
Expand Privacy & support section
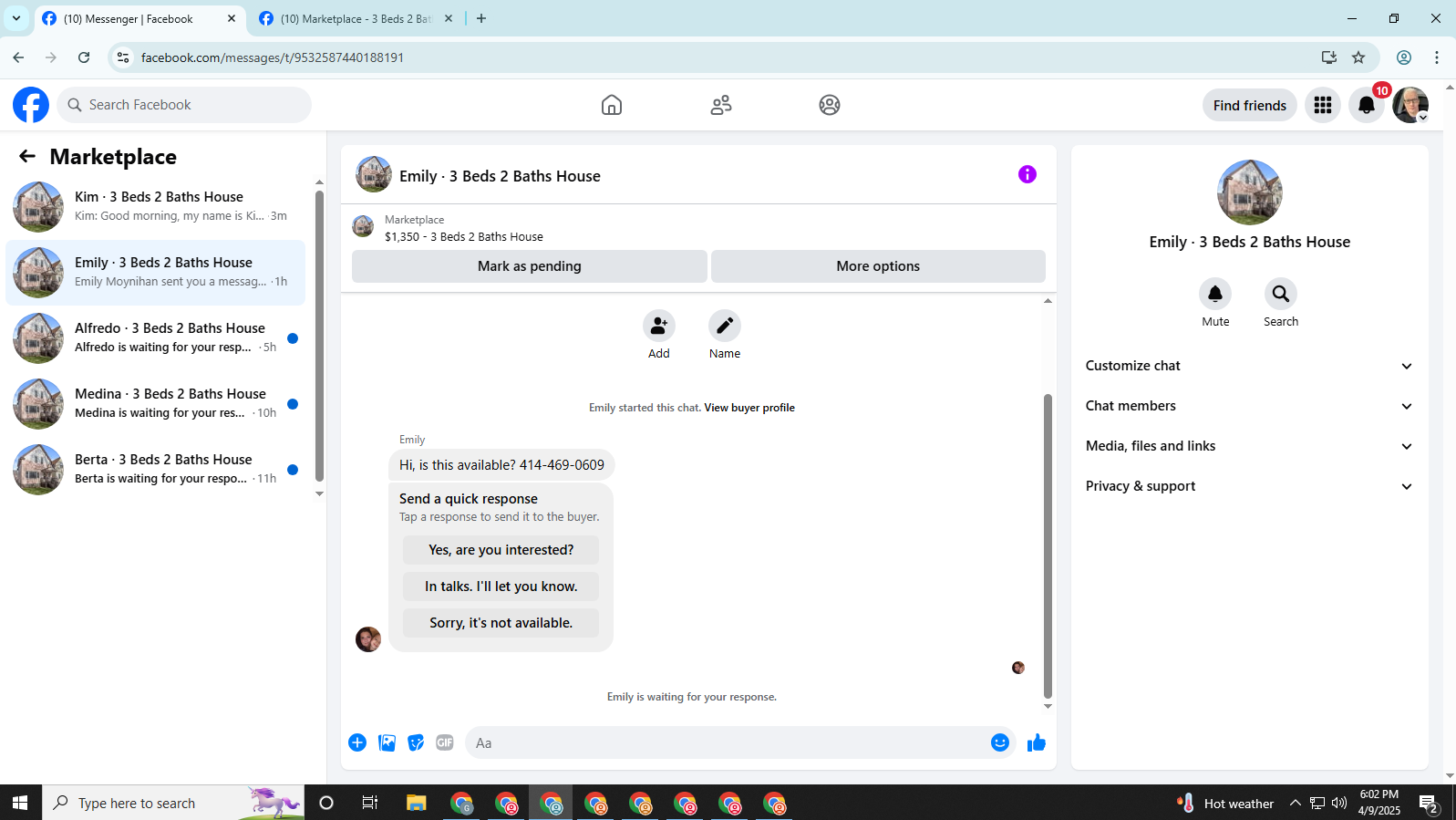pyautogui.click(x=1249, y=486)
